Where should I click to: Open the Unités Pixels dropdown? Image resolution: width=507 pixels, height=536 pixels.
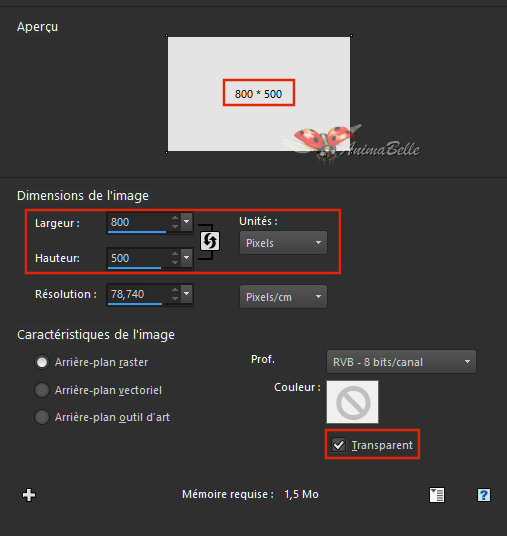[283, 243]
